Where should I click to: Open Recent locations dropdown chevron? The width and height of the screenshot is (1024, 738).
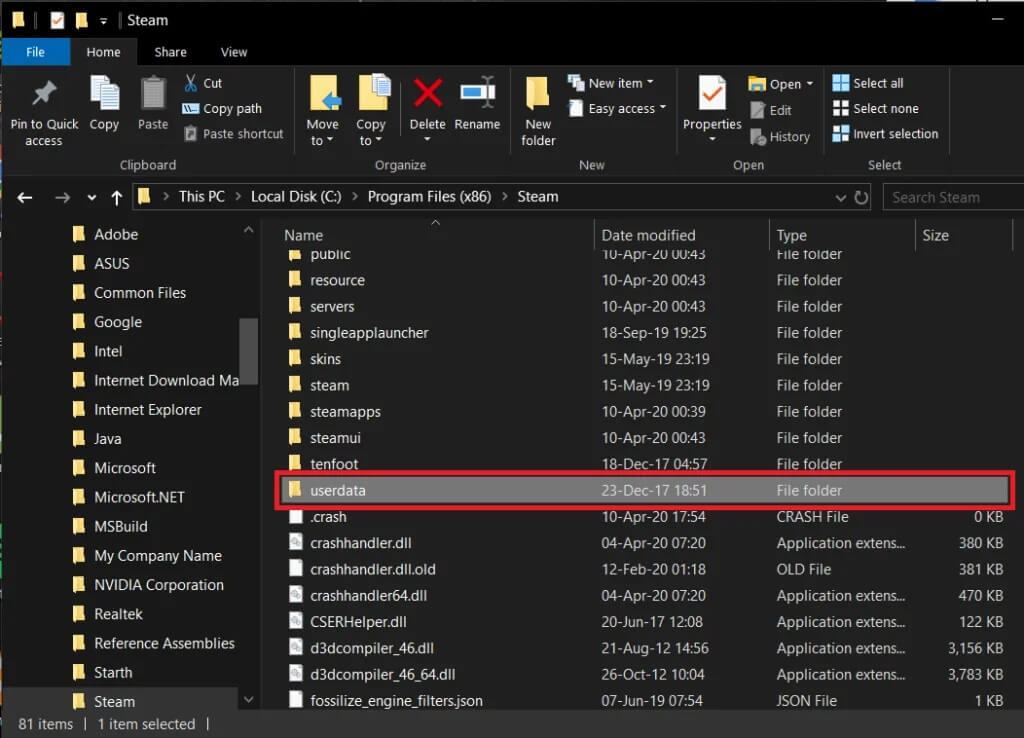pyautogui.click(x=91, y=197)
